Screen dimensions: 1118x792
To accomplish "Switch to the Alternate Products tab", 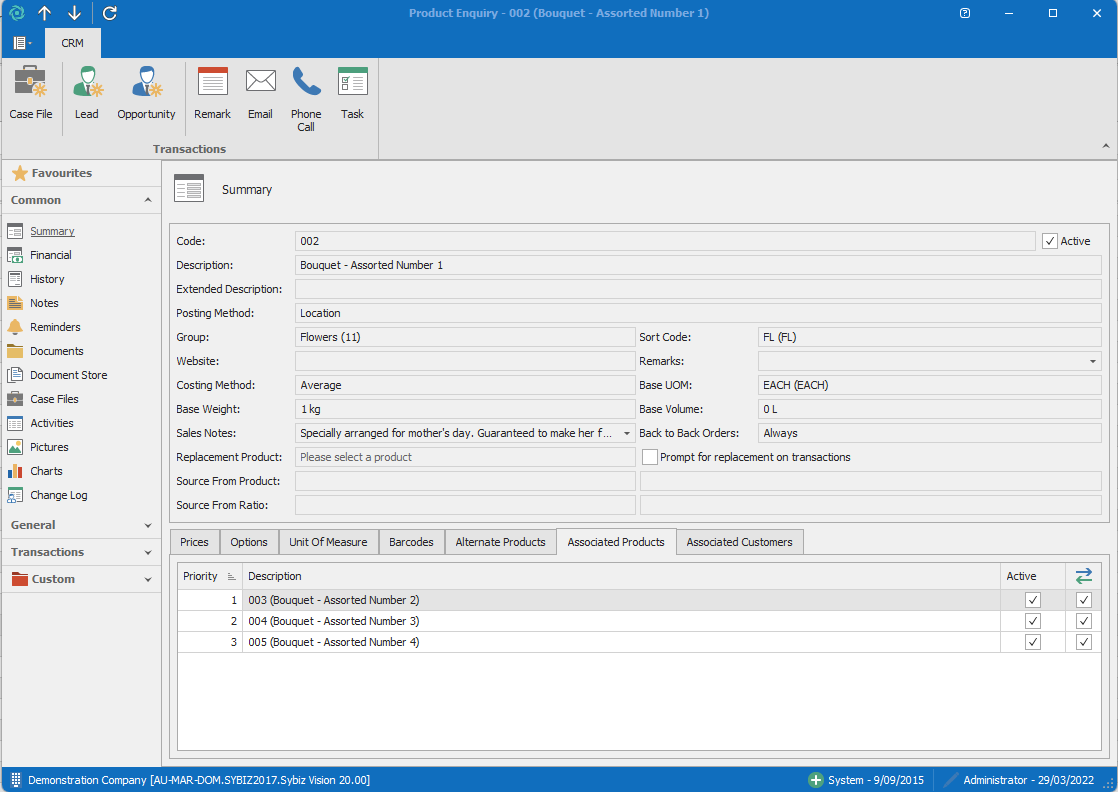I will pos(500,542).
